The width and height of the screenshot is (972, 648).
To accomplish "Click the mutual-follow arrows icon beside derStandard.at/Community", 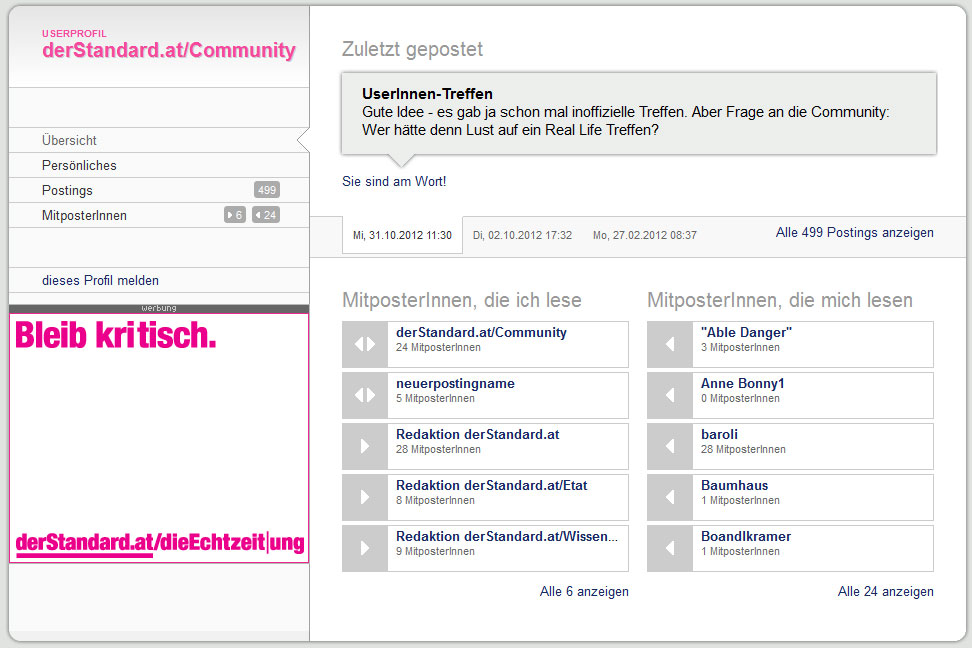I will pos(365,344).
